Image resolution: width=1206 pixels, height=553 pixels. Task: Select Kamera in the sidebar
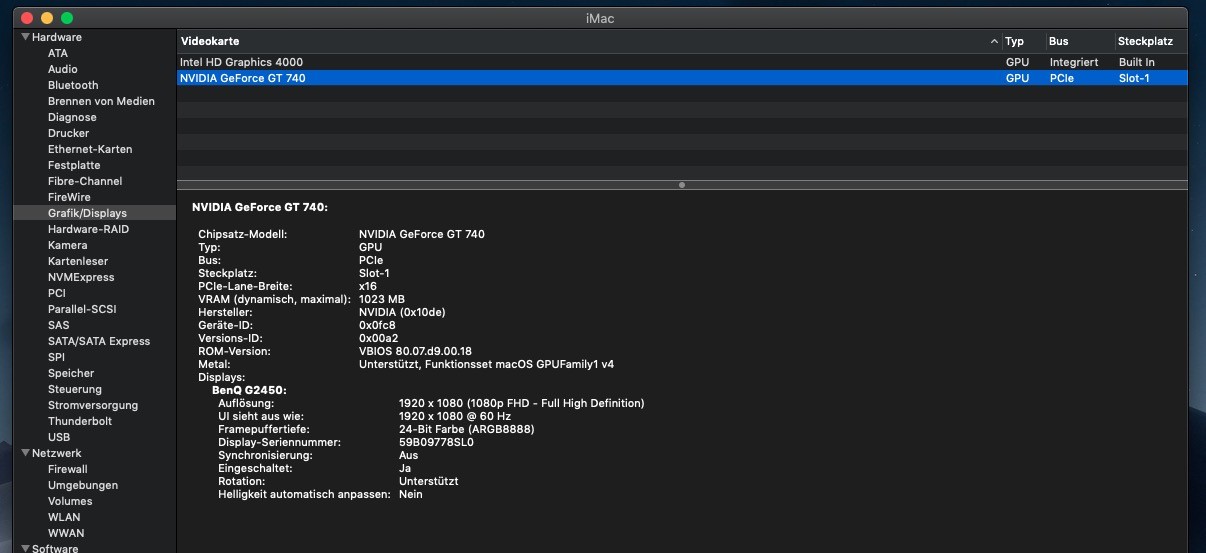67,245
